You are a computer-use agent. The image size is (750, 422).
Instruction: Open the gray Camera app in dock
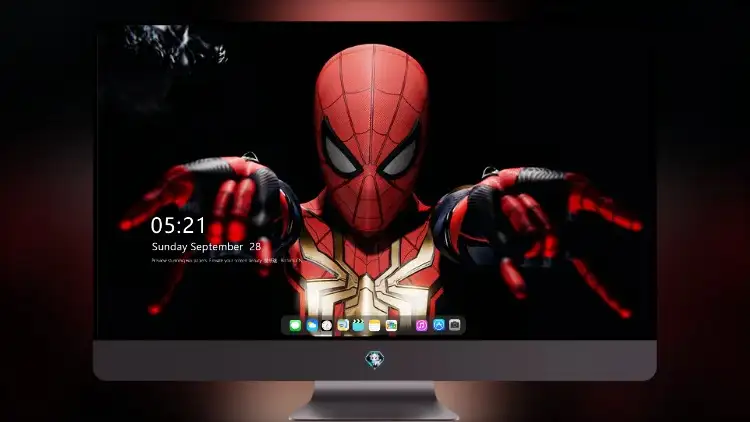tap(454, 325)
